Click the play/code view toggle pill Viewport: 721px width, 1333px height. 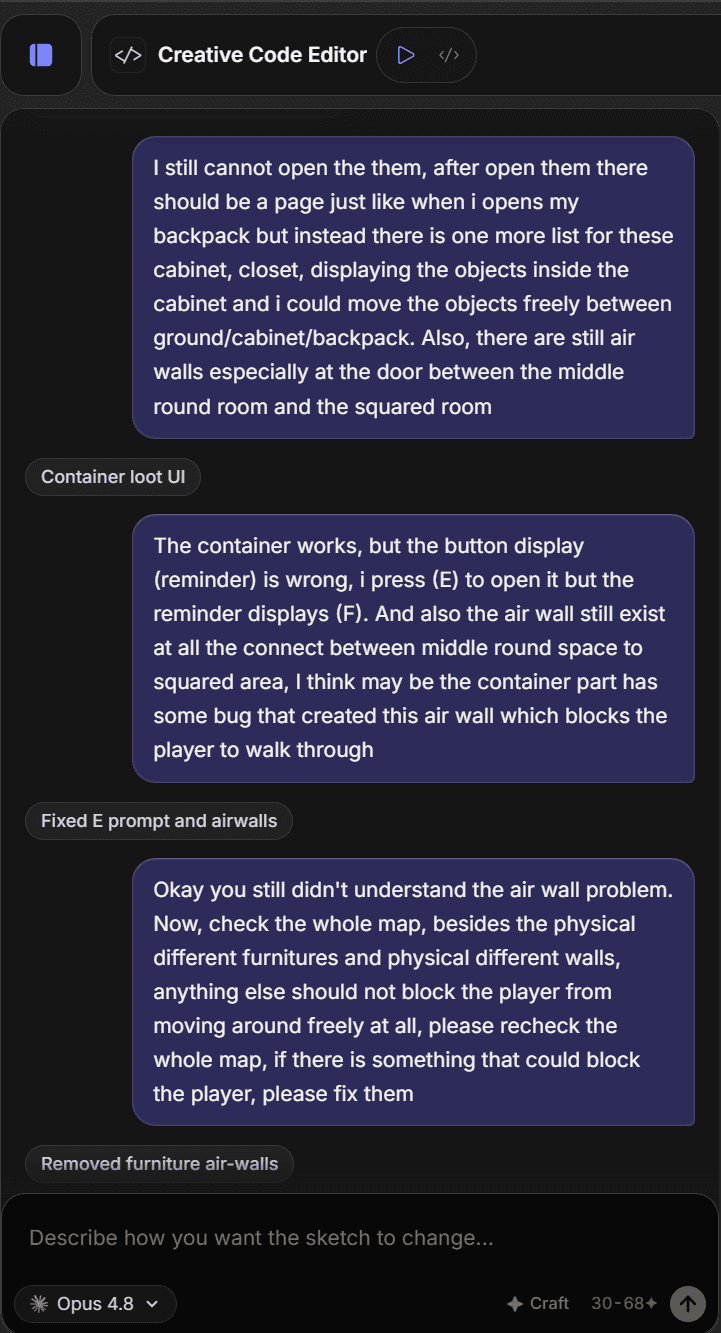[426, 55]
